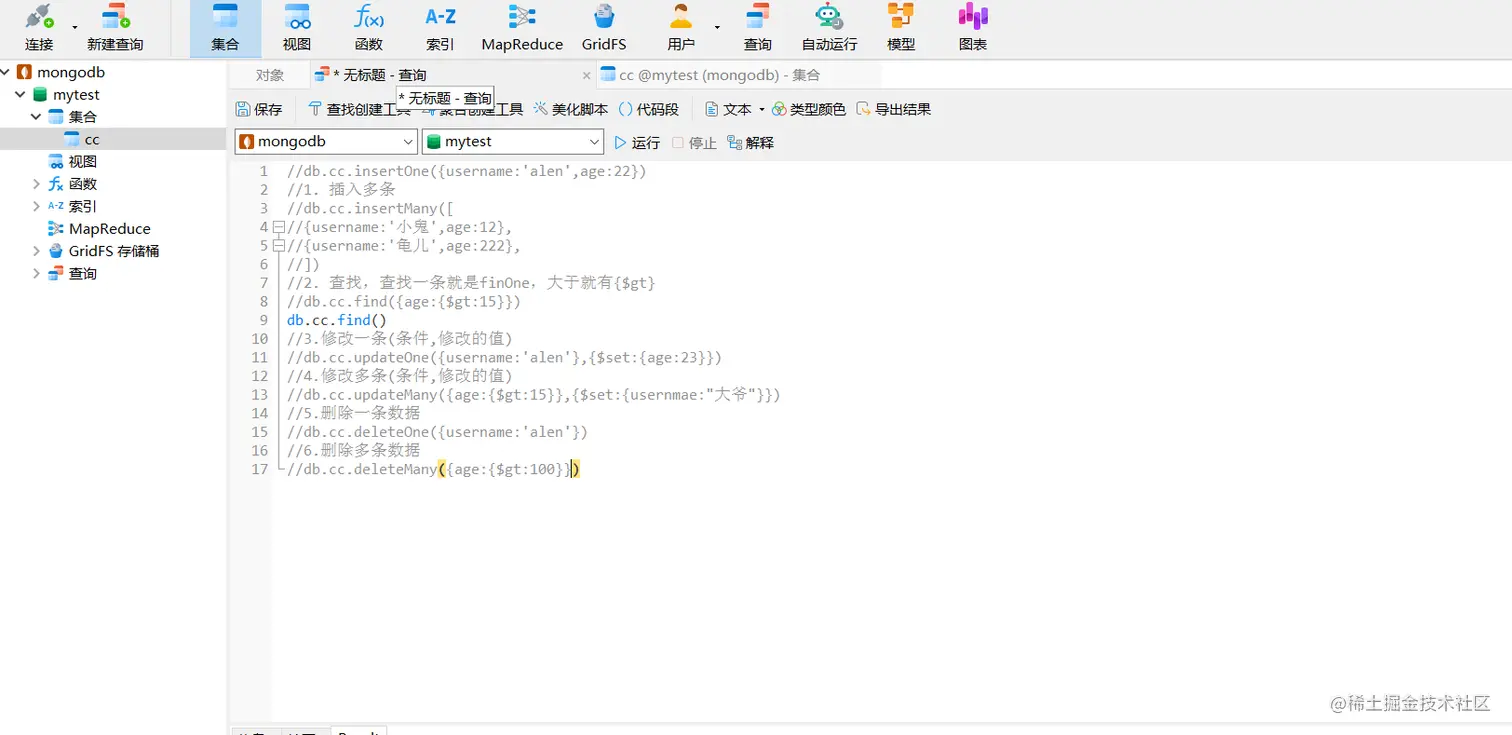1512x735 pixels.
Task: Click 美化脚本 to beautify the script
Action: [x=570, y=109]
